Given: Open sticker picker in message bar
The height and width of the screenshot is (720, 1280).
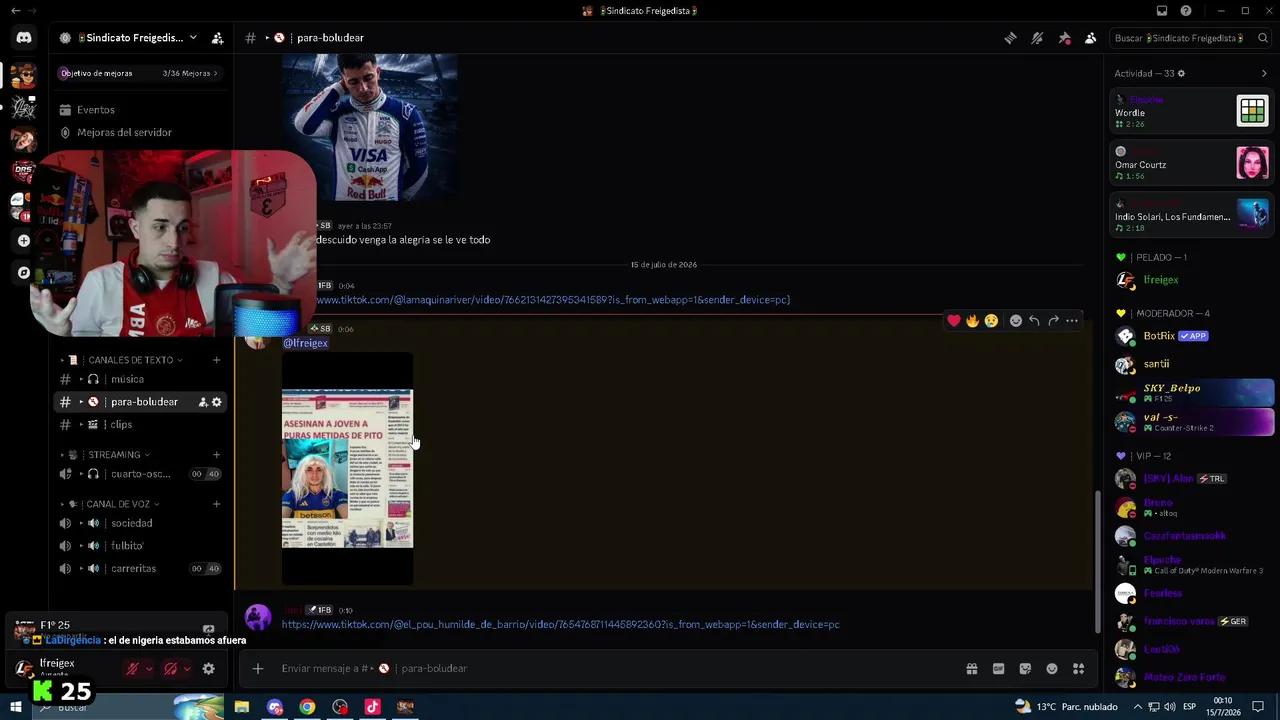Looking at the screenshot, I should click(x=1025, y=668).
